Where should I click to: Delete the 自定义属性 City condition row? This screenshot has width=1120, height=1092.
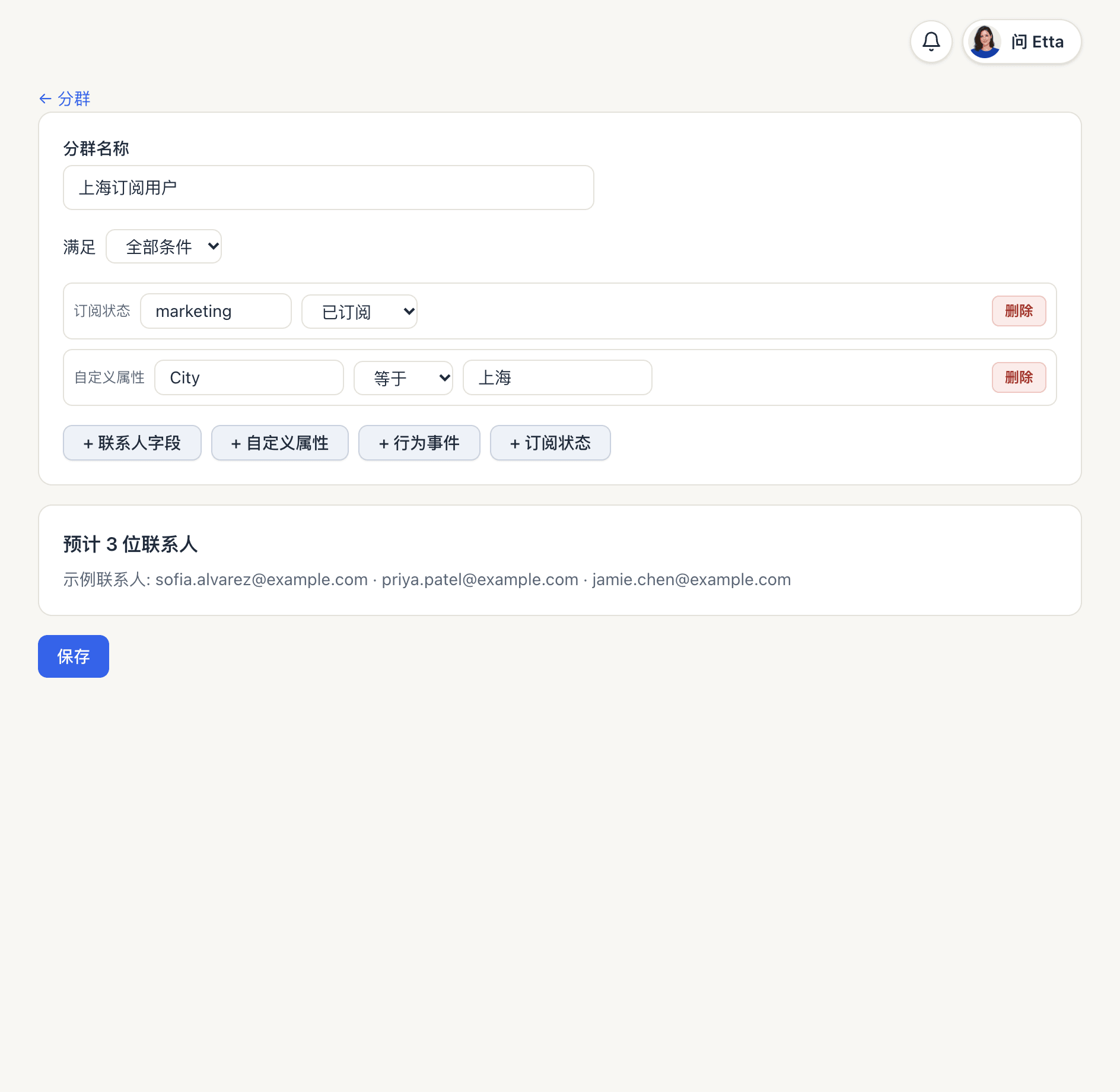click(1019, 377)
